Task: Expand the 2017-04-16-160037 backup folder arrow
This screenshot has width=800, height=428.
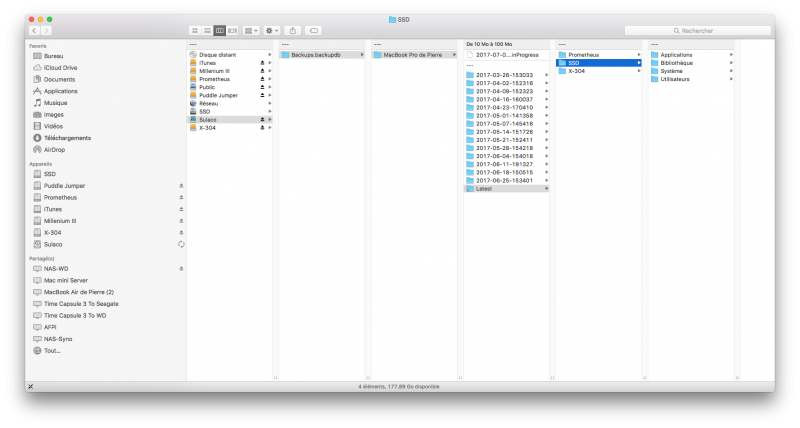Action: (546, 99)
